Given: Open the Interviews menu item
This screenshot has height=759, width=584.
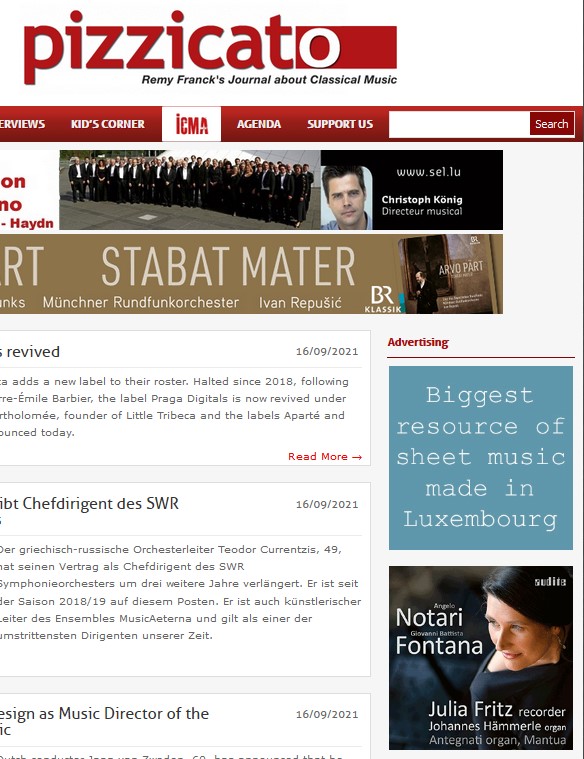Looking at the screenshot, I should [x=22, y=124].
